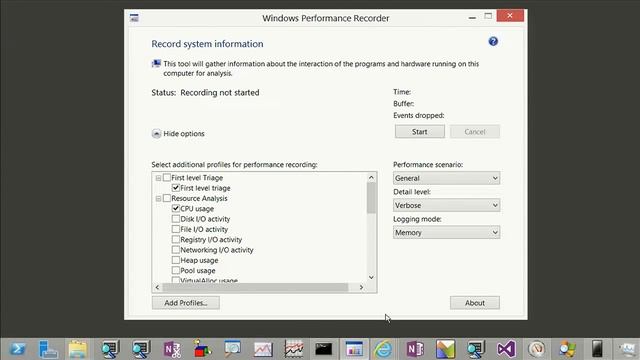
Task: Click the 'Recording not started' status text
Action: pyautogui.click(x=220, y=93)
